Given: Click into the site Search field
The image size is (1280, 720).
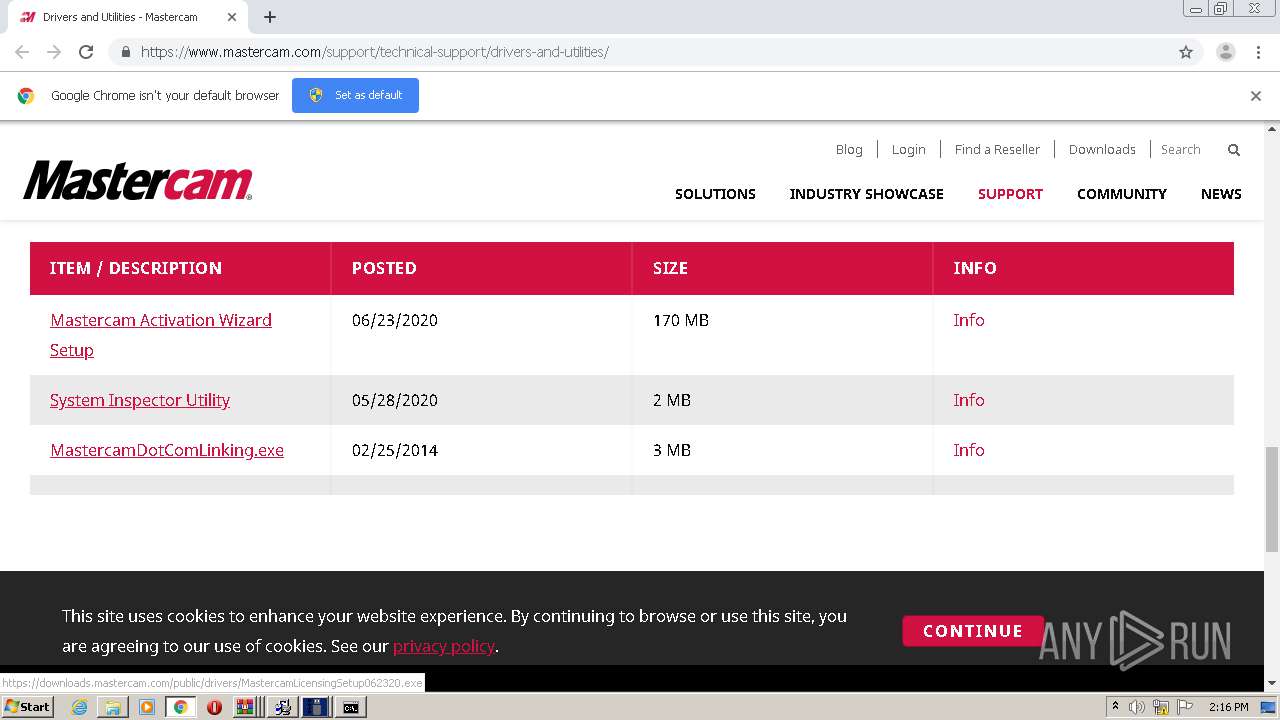Looking at the screenshot, I should point(1186,150).
